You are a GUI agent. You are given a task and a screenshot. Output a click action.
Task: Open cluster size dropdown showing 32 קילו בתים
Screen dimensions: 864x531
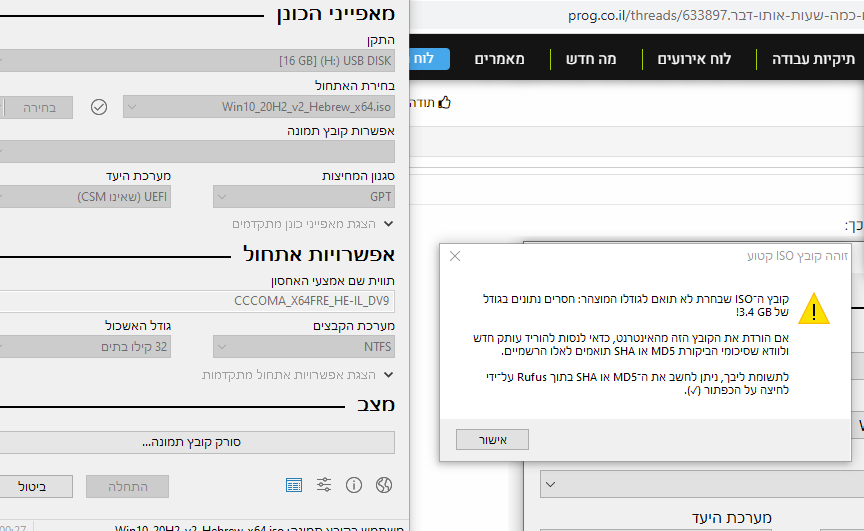pos(85,346)
